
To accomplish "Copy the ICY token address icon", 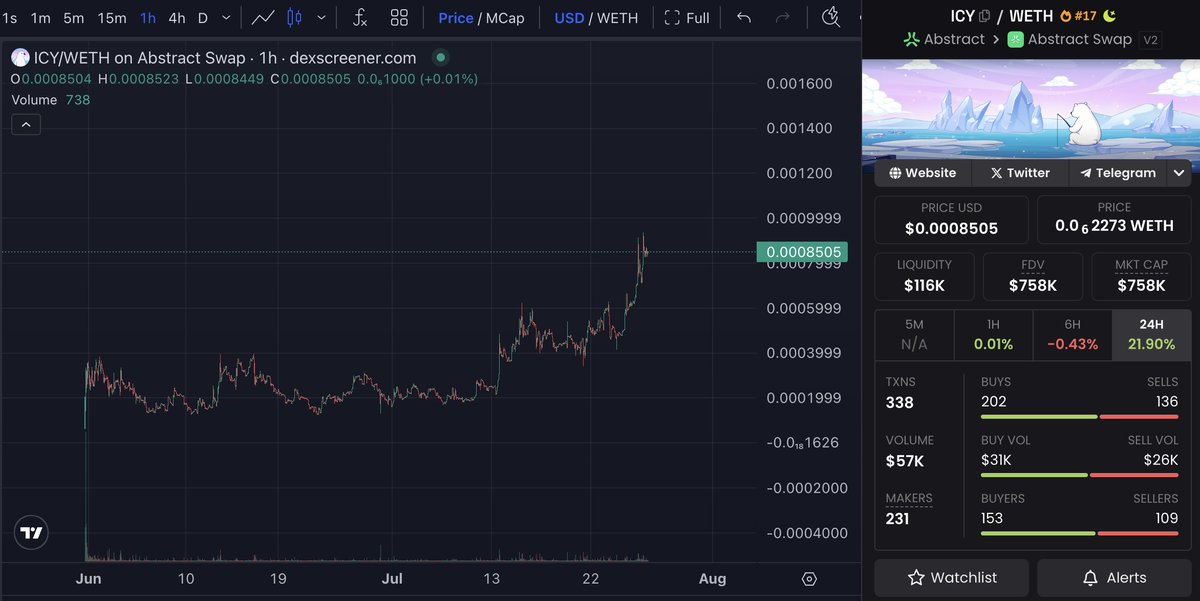I will [984, 16].
